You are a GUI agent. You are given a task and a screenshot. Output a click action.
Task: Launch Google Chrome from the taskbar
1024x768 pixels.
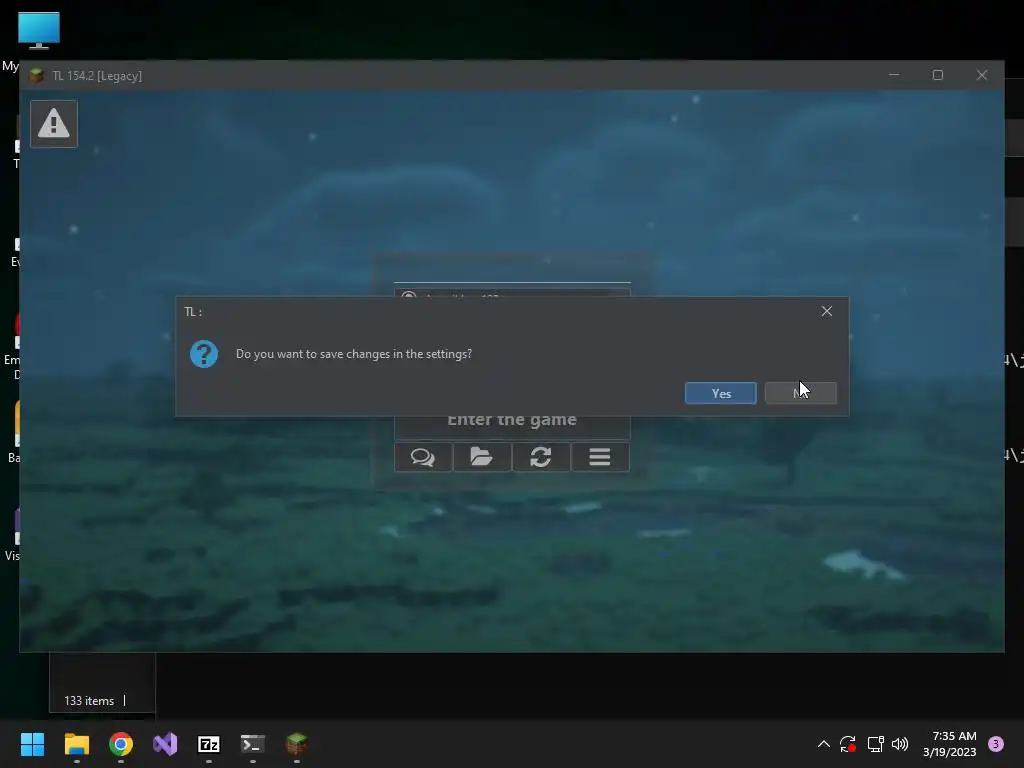[x=121, y=744]
